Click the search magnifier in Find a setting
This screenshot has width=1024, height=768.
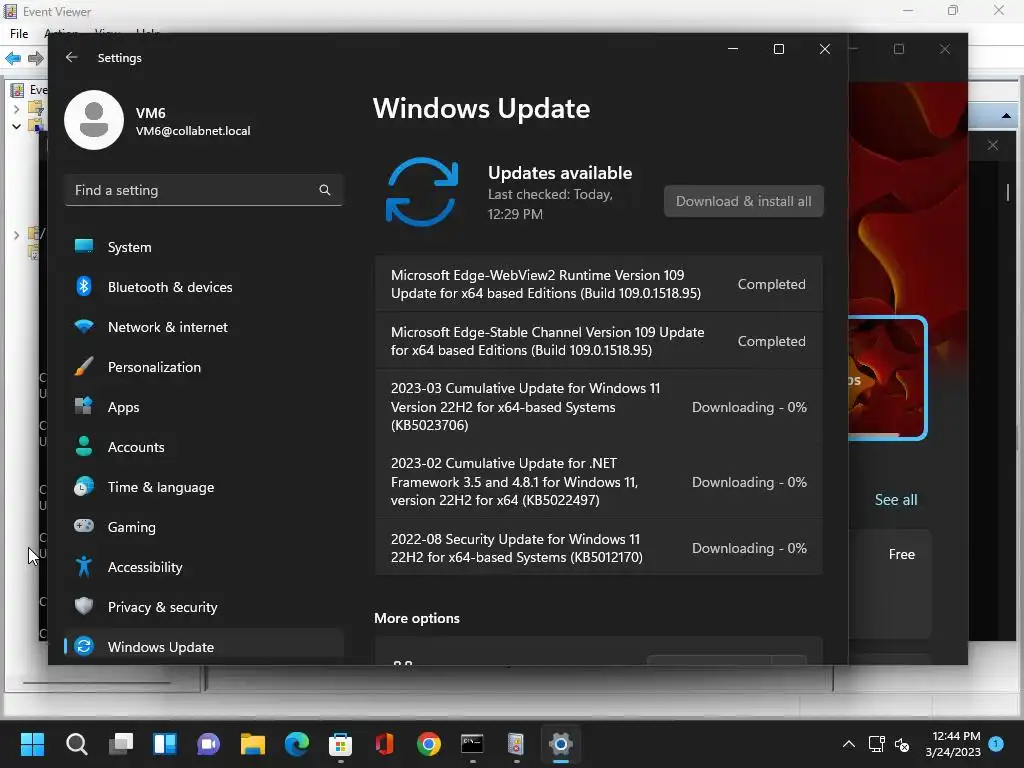pyautogui.click(x=325, y=190)
